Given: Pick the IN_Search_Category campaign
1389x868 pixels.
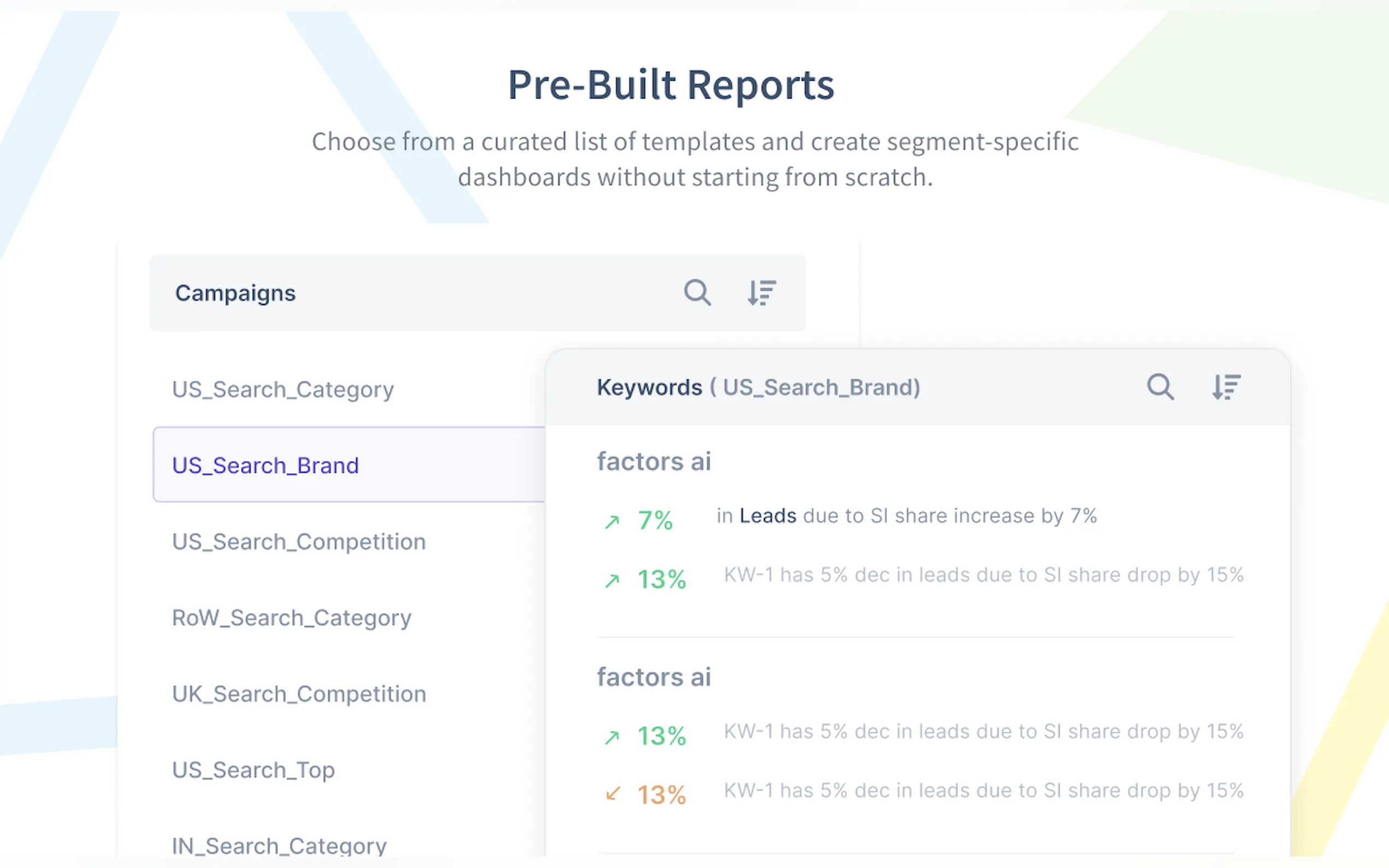Looking at the screenshot, I should (279, 846).
